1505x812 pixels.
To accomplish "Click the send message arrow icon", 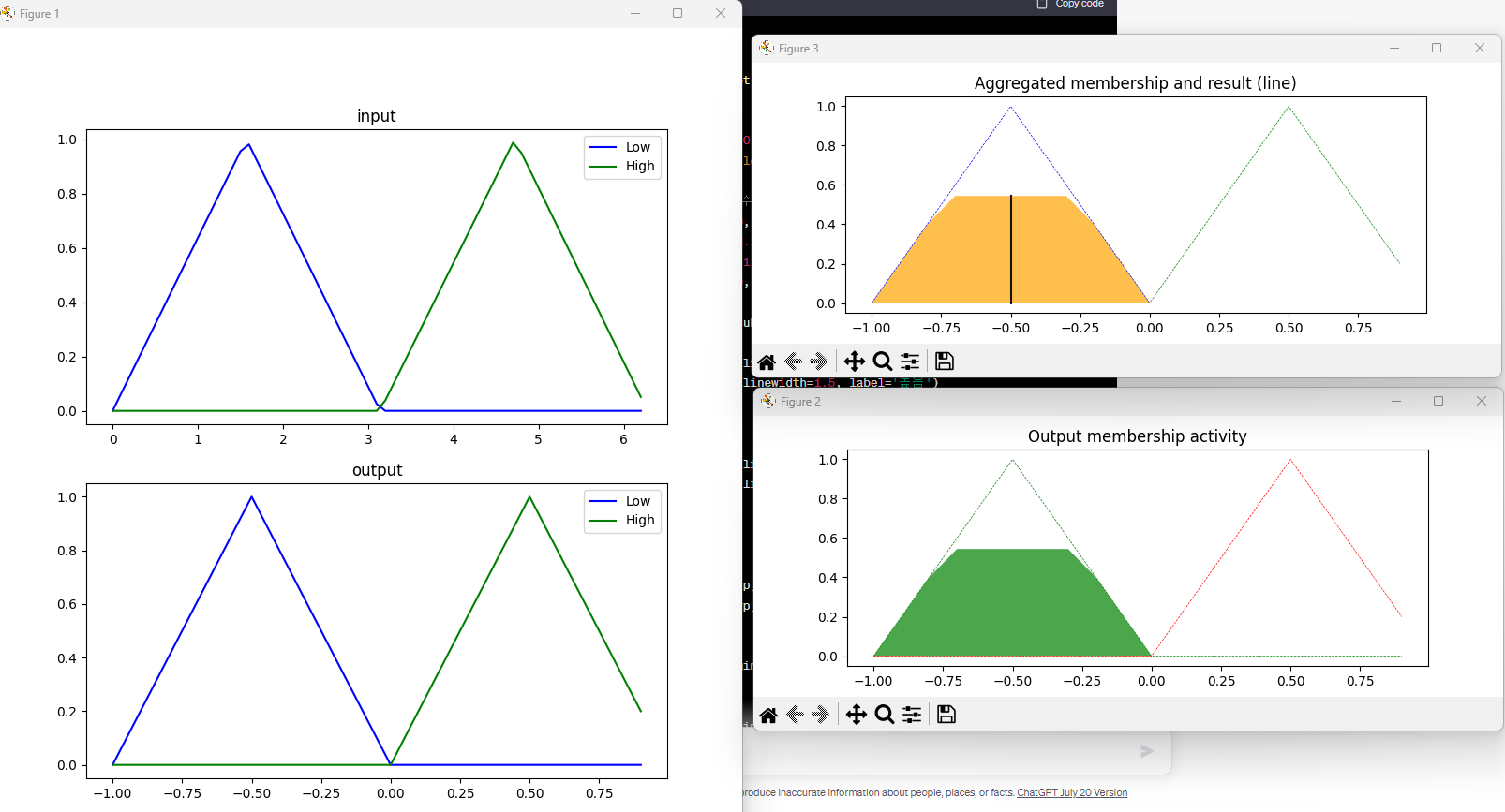I will pyautogui.click(x=1147, y=751).
